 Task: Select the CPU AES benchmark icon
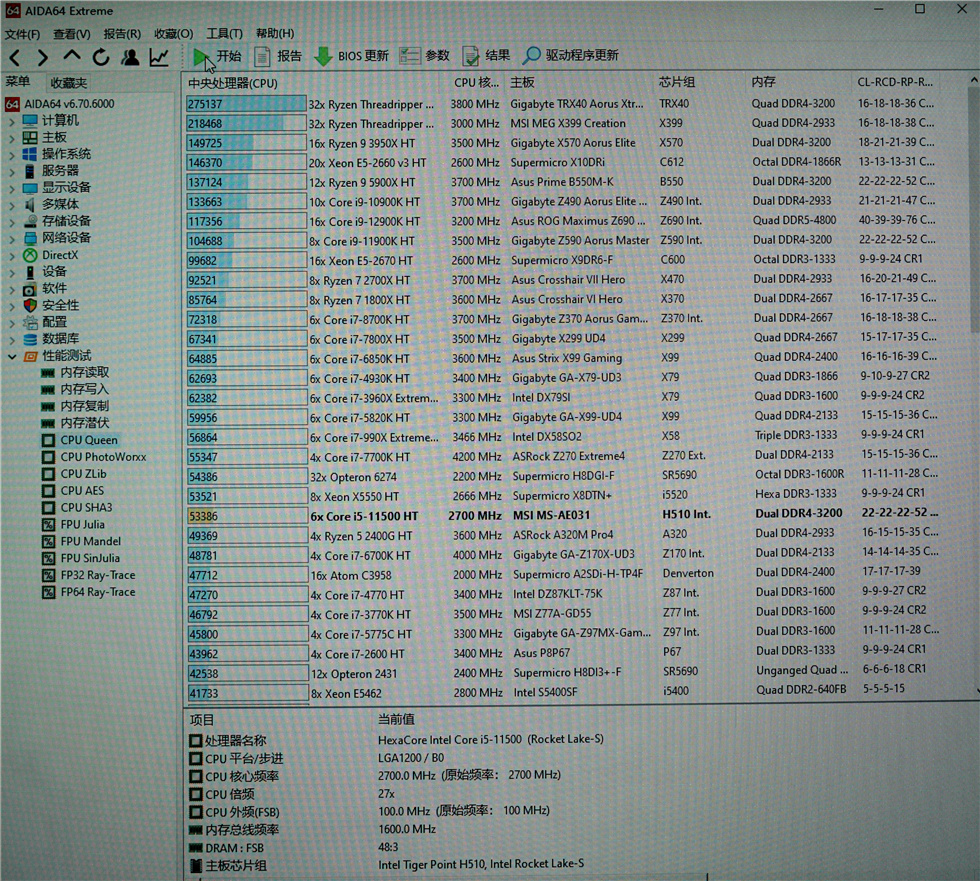48,490
